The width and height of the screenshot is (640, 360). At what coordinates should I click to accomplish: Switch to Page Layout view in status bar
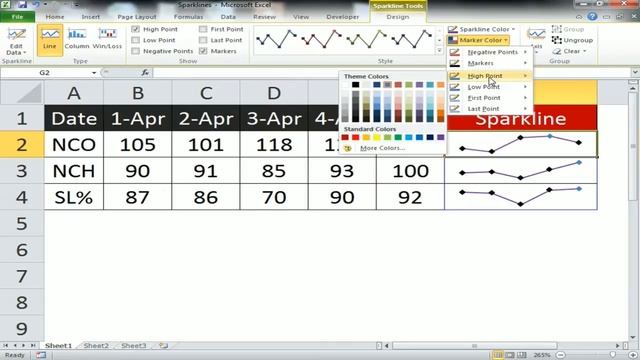[x=510, y=355]
